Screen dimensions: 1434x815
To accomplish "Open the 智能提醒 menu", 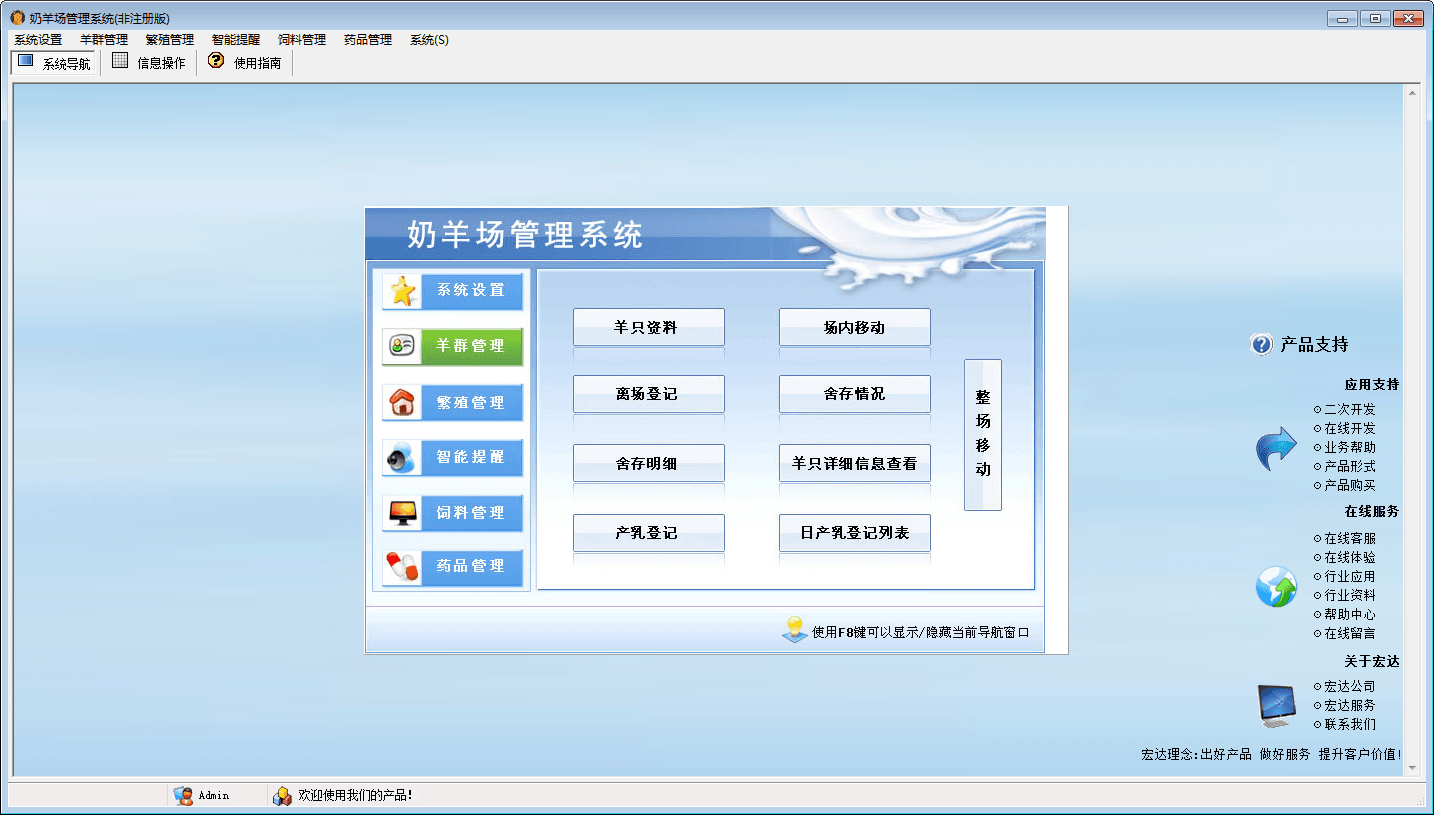I will click(236, 40).
